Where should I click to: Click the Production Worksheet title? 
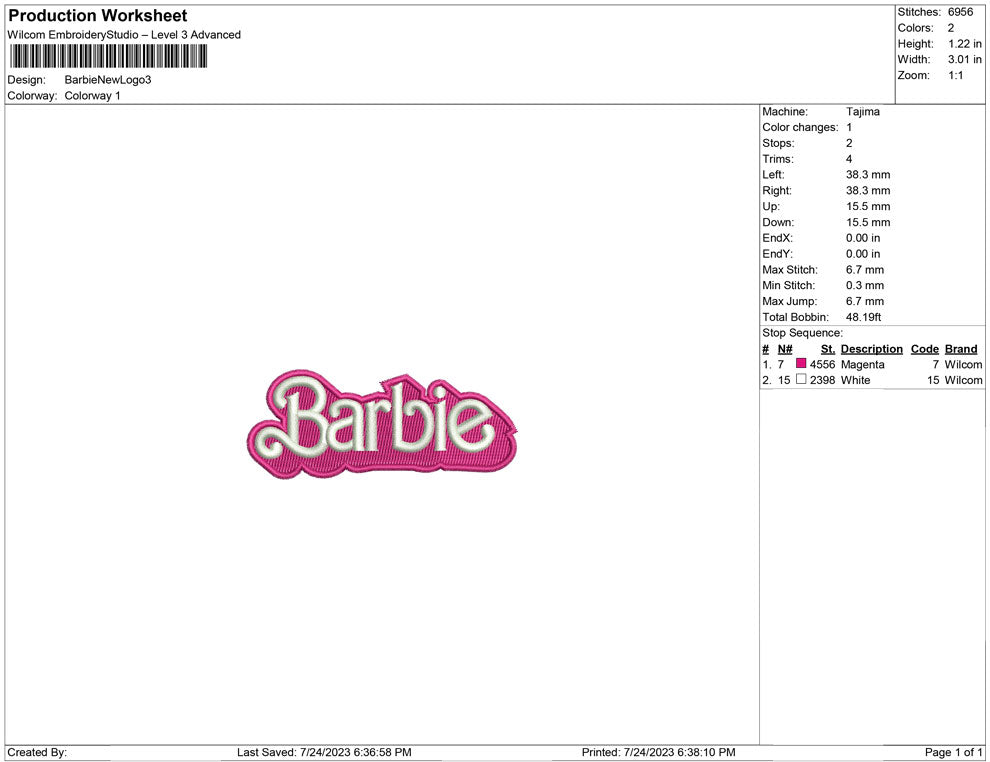pyautogui.click(x=98, y=16)
